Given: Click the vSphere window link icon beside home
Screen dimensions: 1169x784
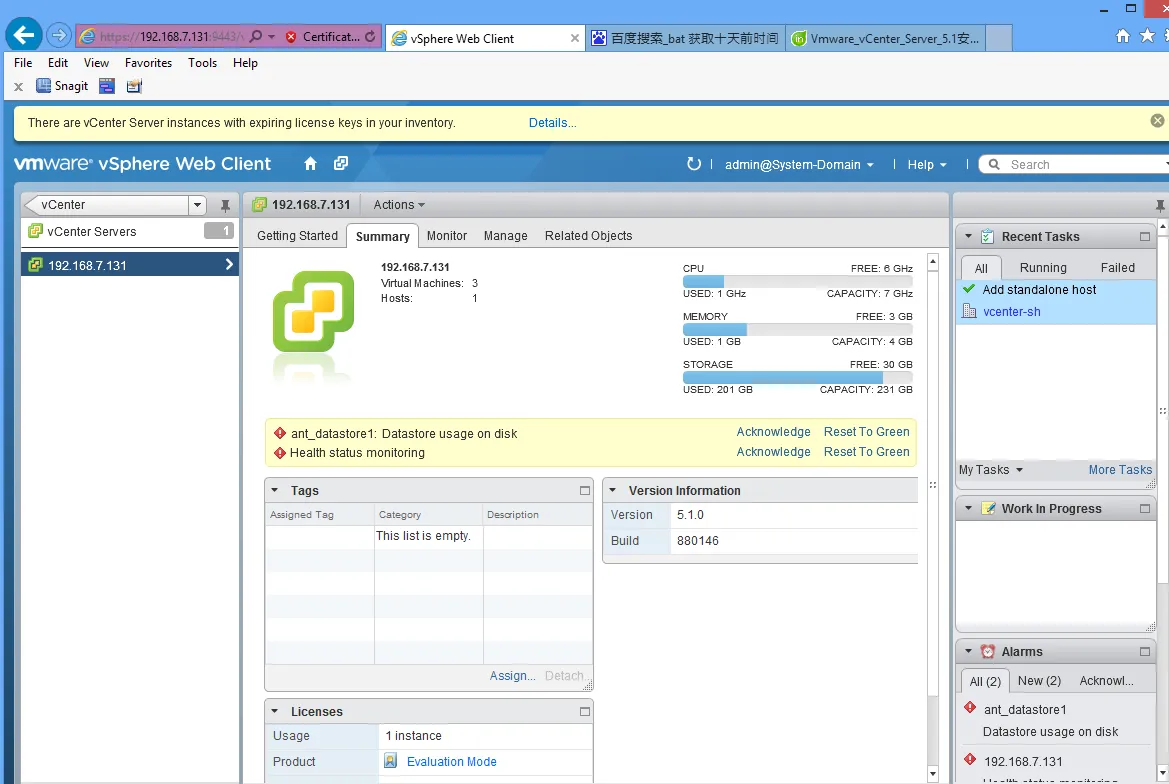Looking at the screenshot, I should click(x=341, y=163).
